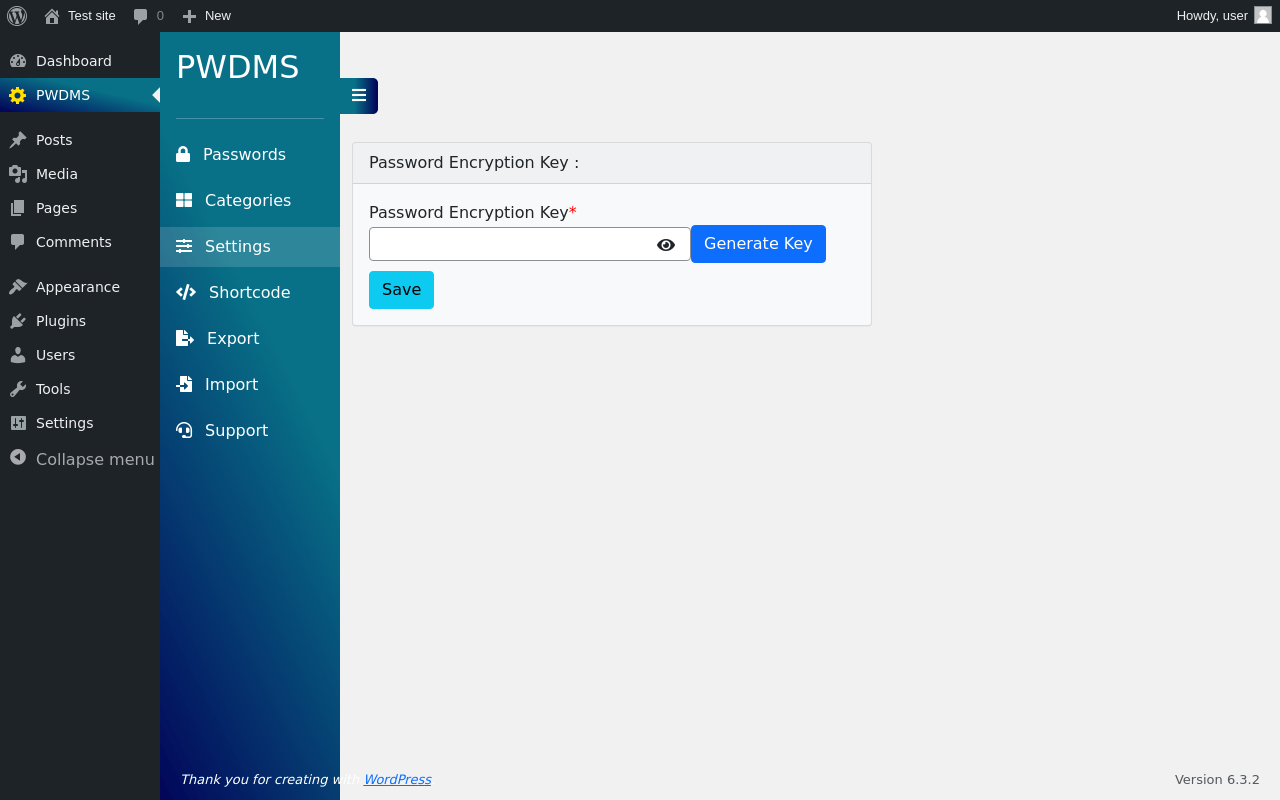Open the Howdy, user account menu

point(1223,16)
